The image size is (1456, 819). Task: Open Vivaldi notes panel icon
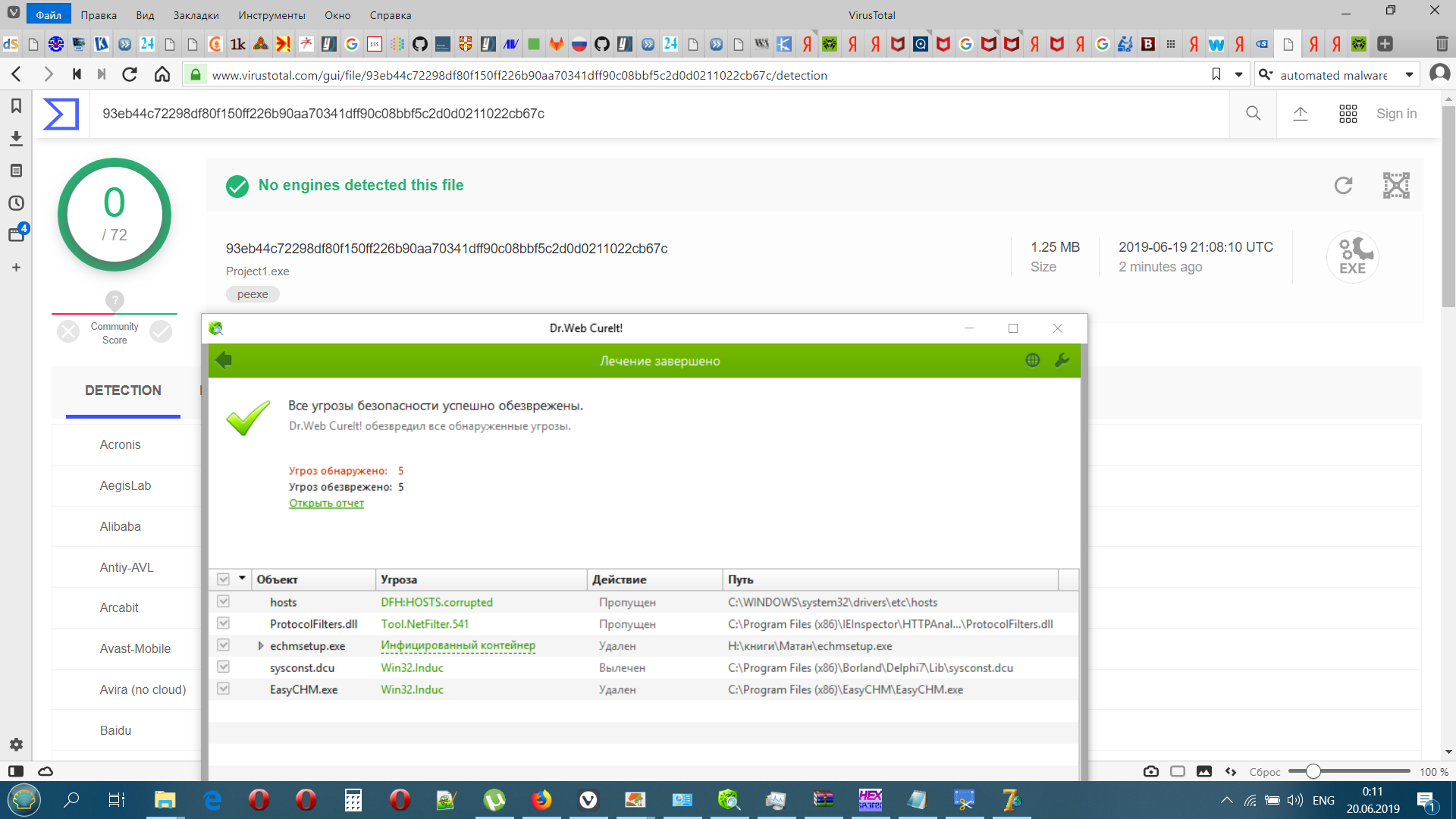(x=16, y=171)
